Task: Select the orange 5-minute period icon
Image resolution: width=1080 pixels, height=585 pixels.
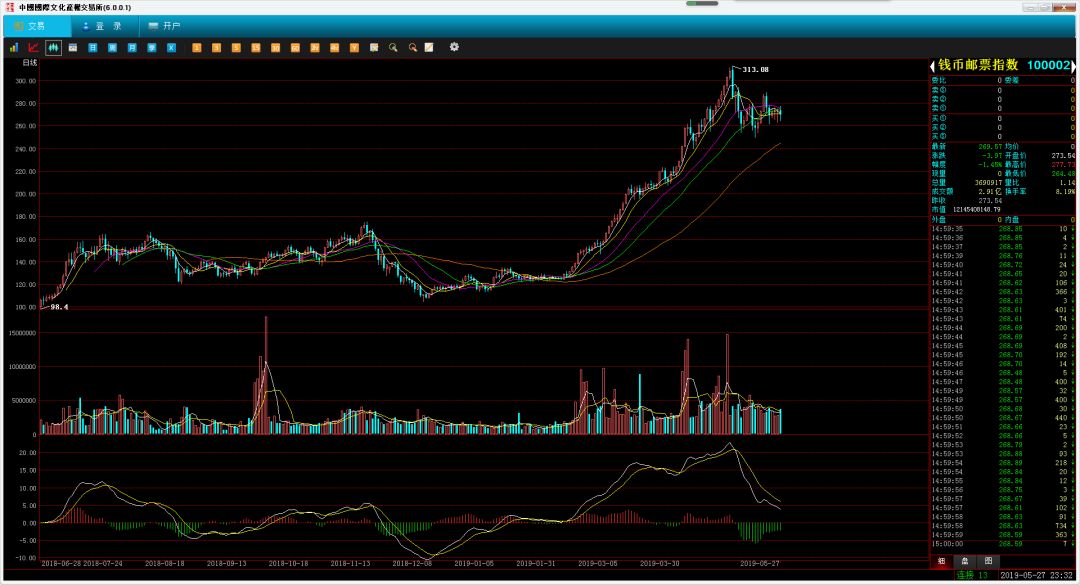Action: [236, 48]
